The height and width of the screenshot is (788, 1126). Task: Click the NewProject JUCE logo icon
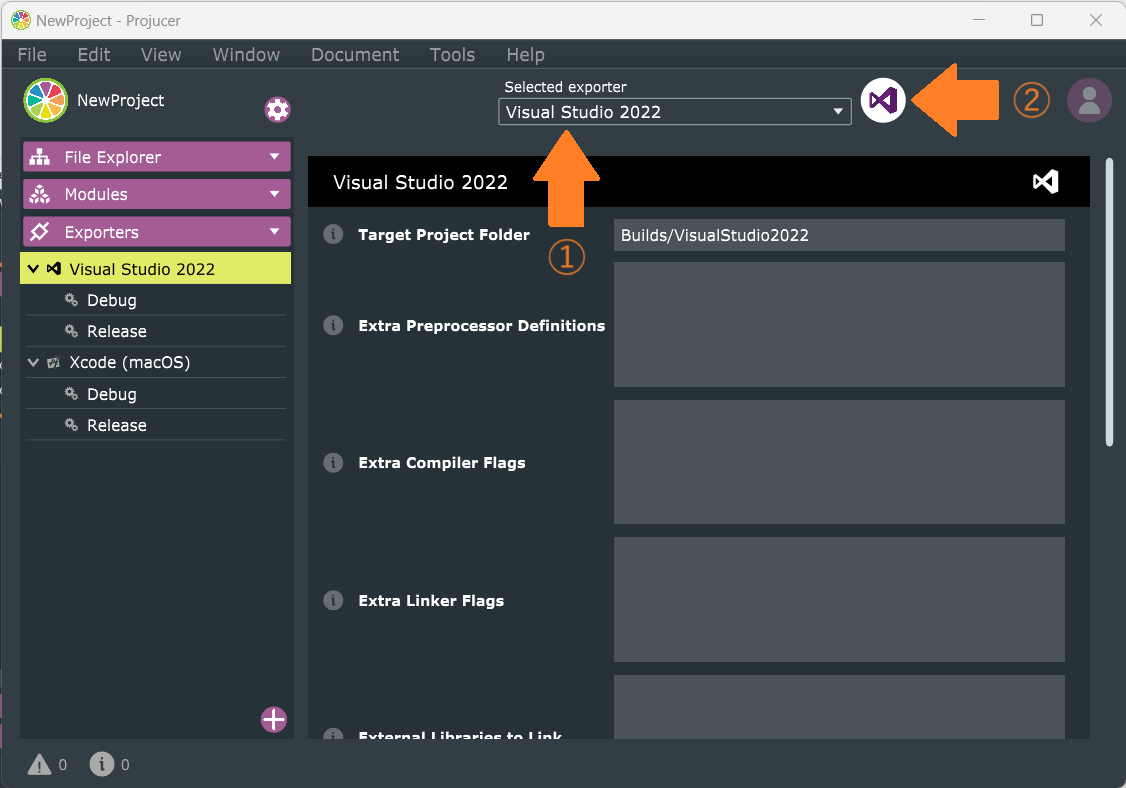45,101
